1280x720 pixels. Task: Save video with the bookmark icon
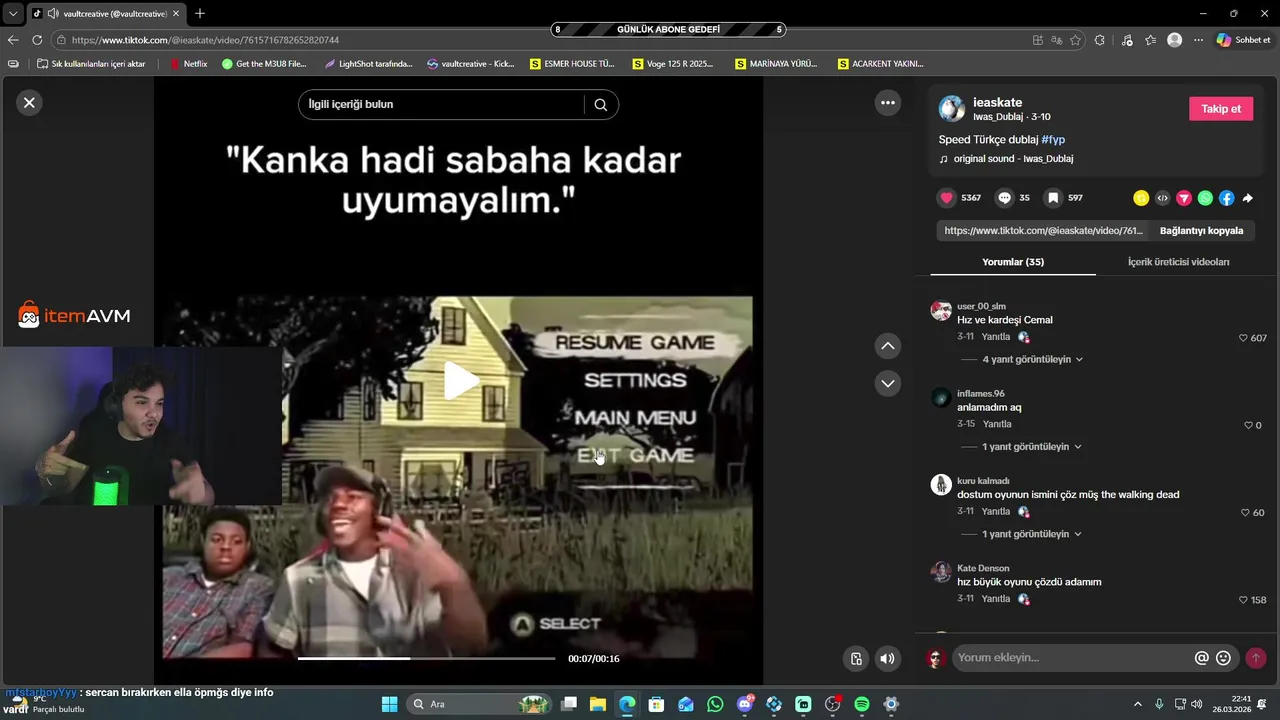click(1053, 198)
